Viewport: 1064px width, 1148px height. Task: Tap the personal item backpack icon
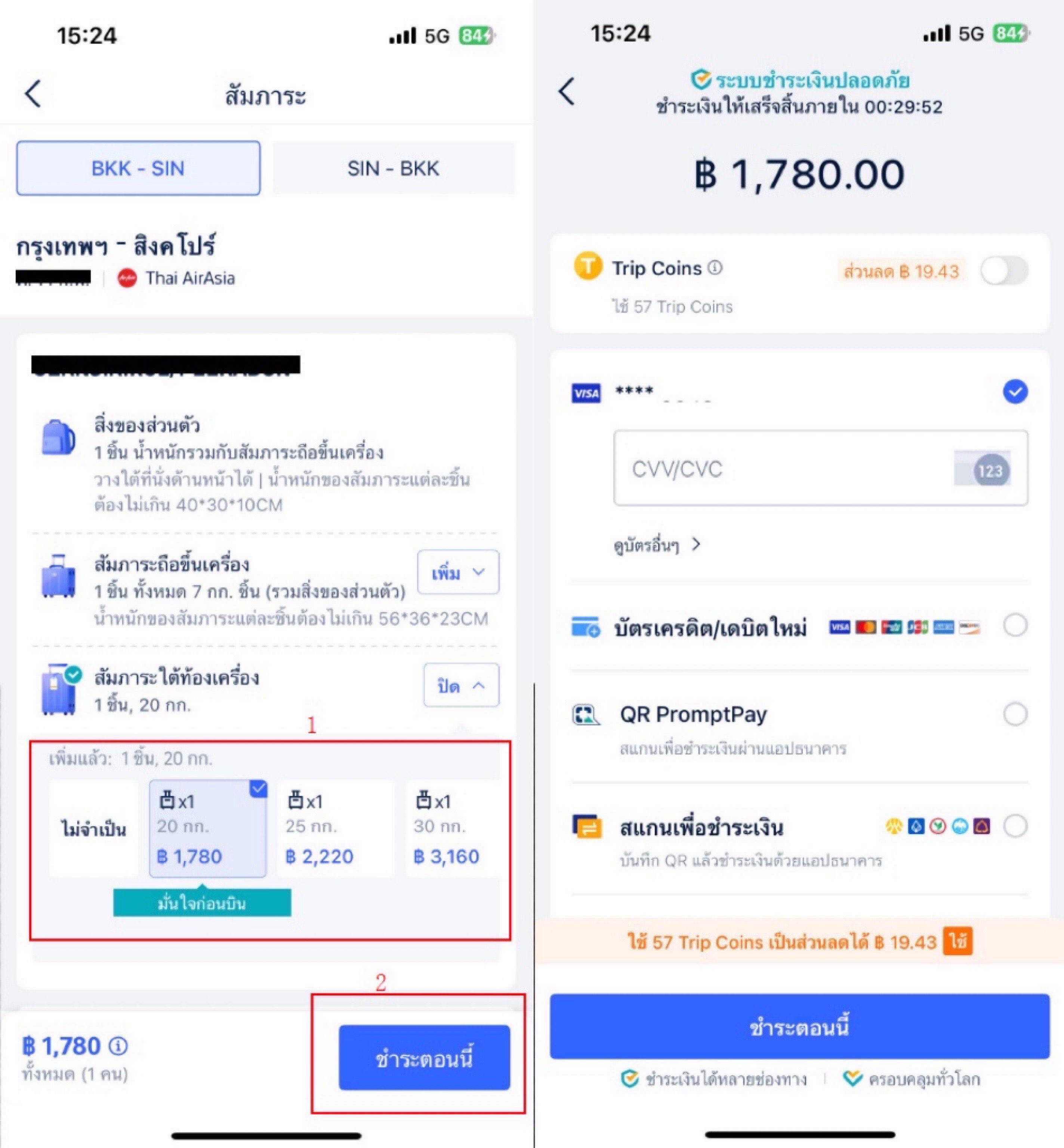(x=58, y=437)
